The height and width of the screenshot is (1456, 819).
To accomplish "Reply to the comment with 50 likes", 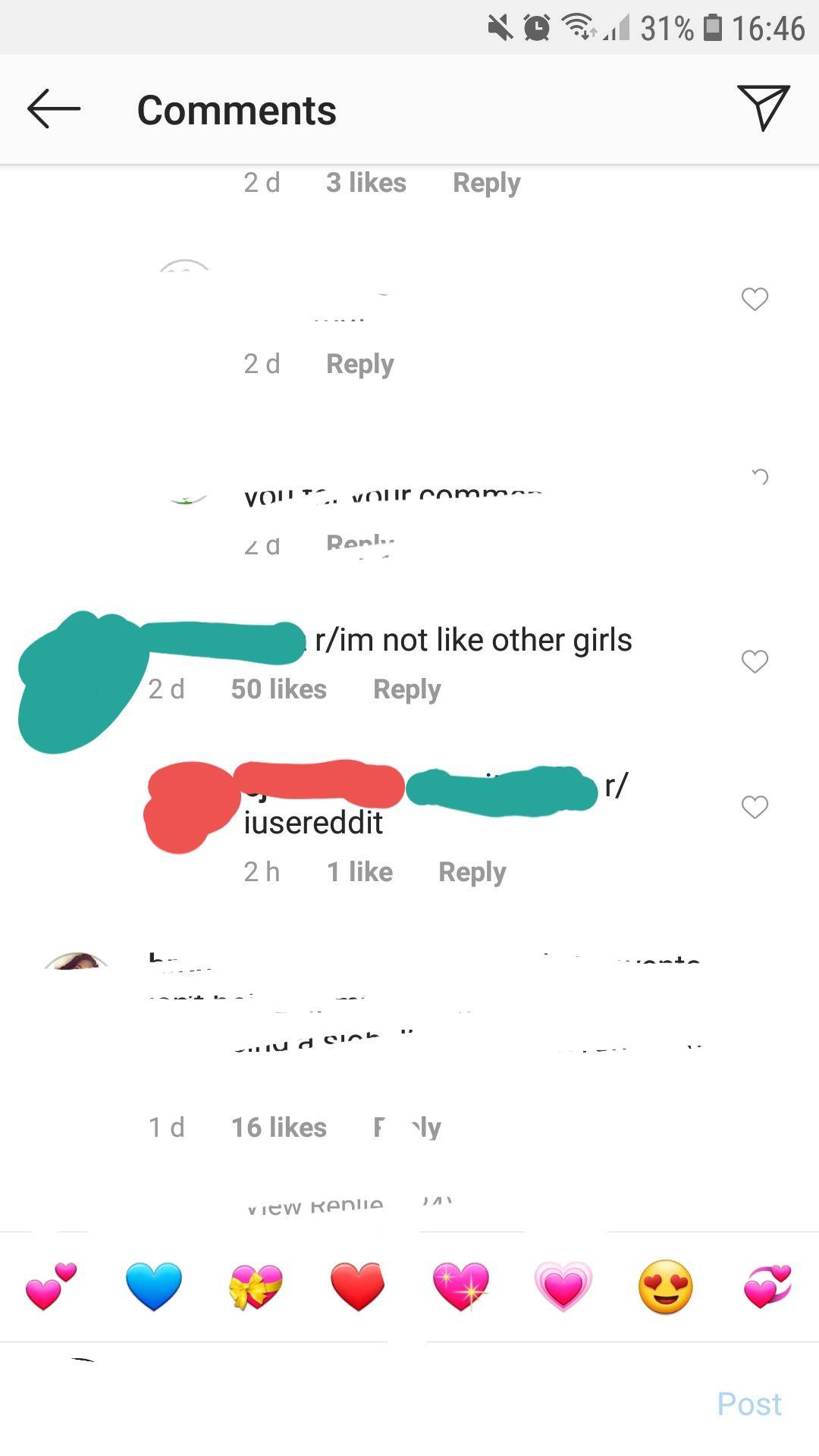I will (407, 689).
